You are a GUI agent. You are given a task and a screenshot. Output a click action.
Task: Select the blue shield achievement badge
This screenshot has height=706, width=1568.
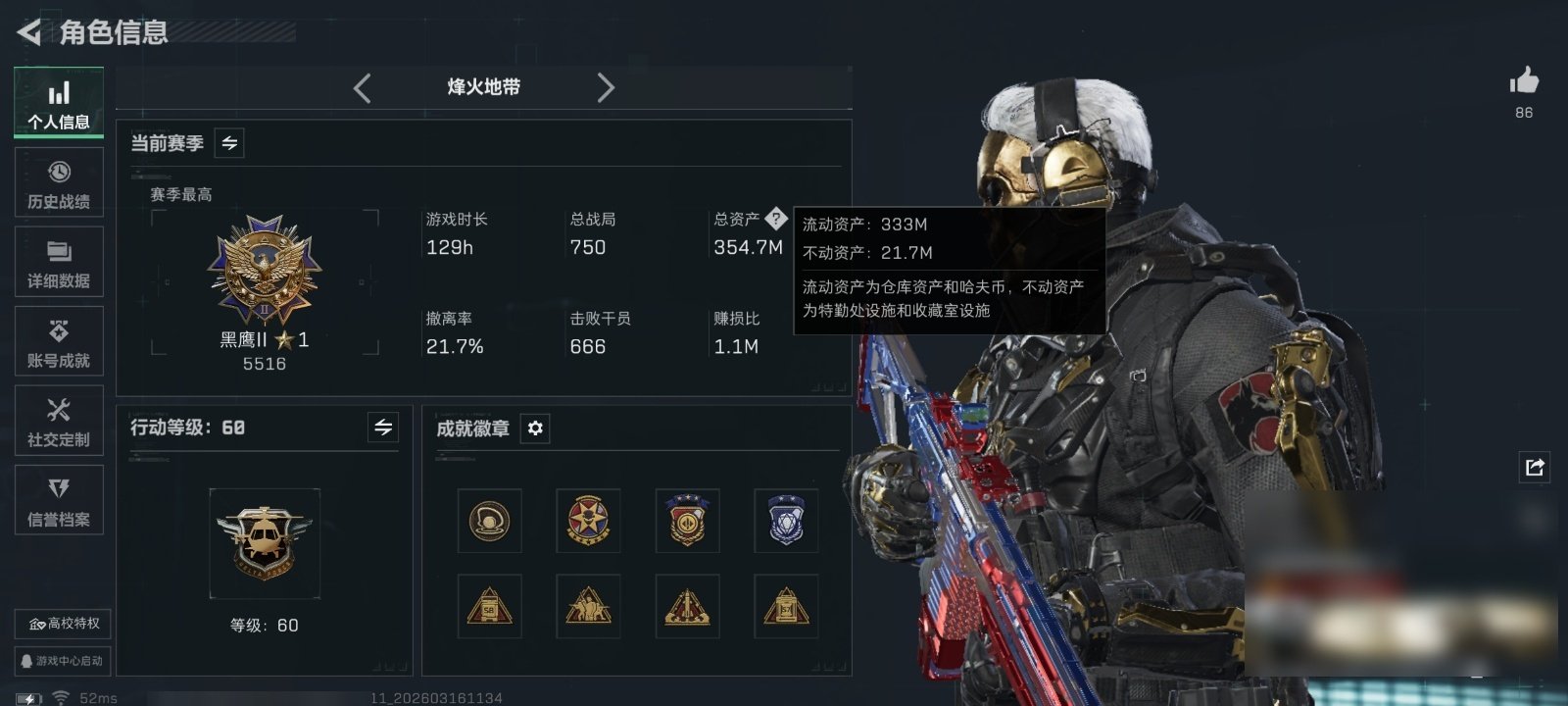[786, 521]
